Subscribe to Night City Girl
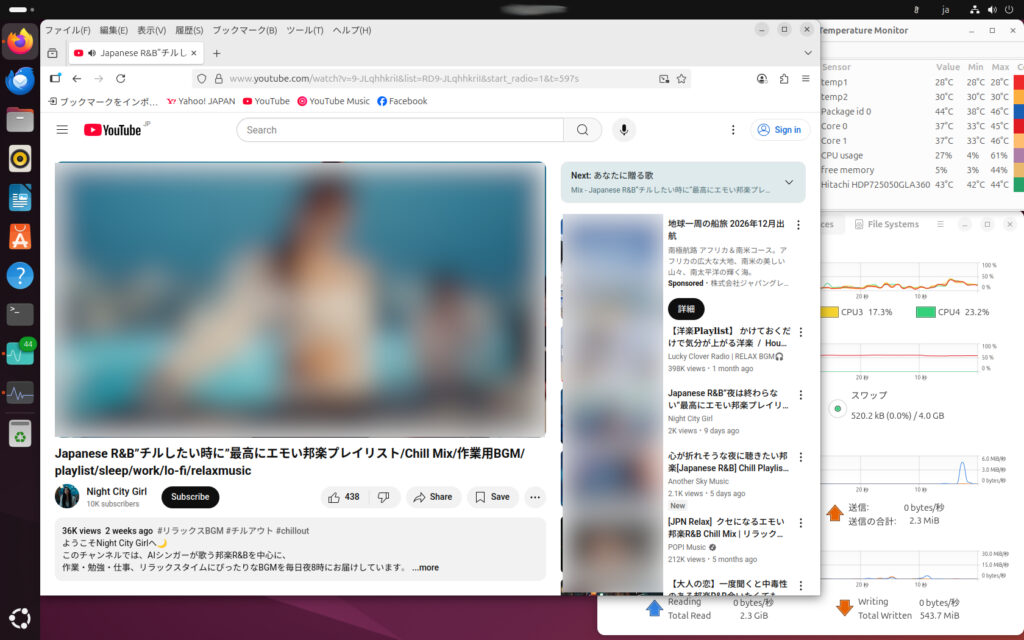Image resolution: width=1024 pixels, height=640 pixels. tap(190, 497)
